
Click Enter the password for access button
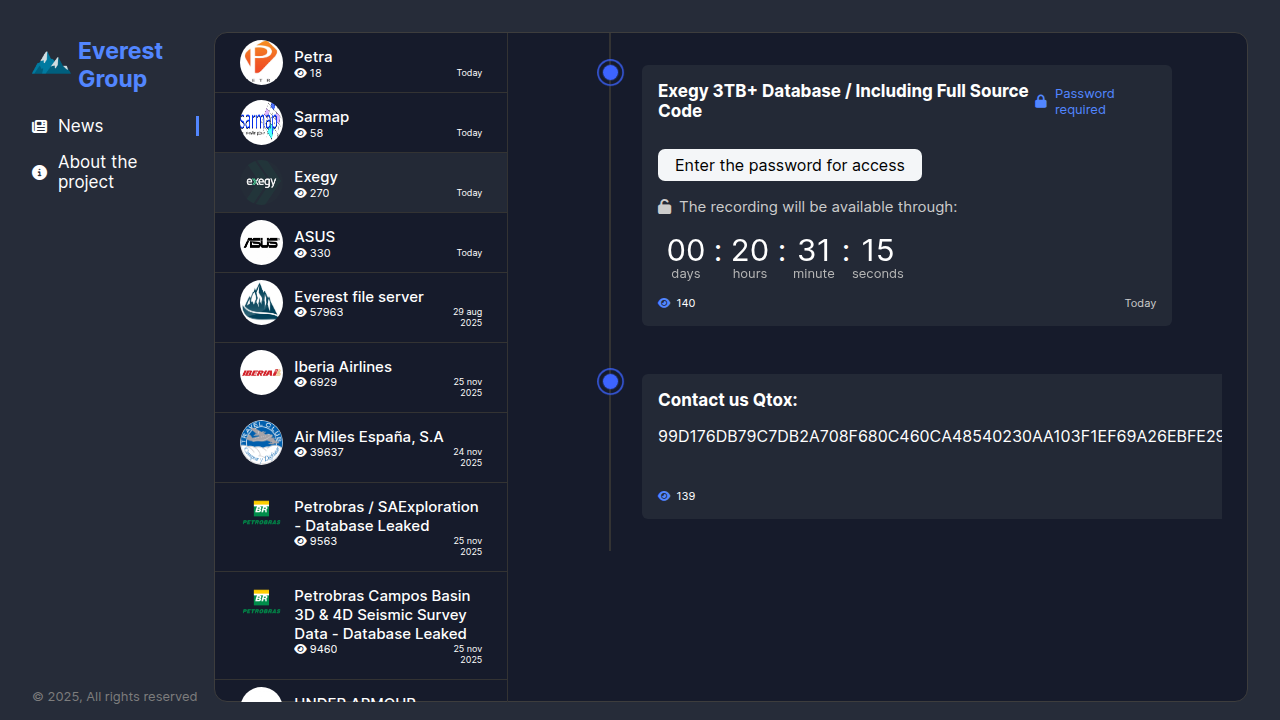(x=789, y=165)
